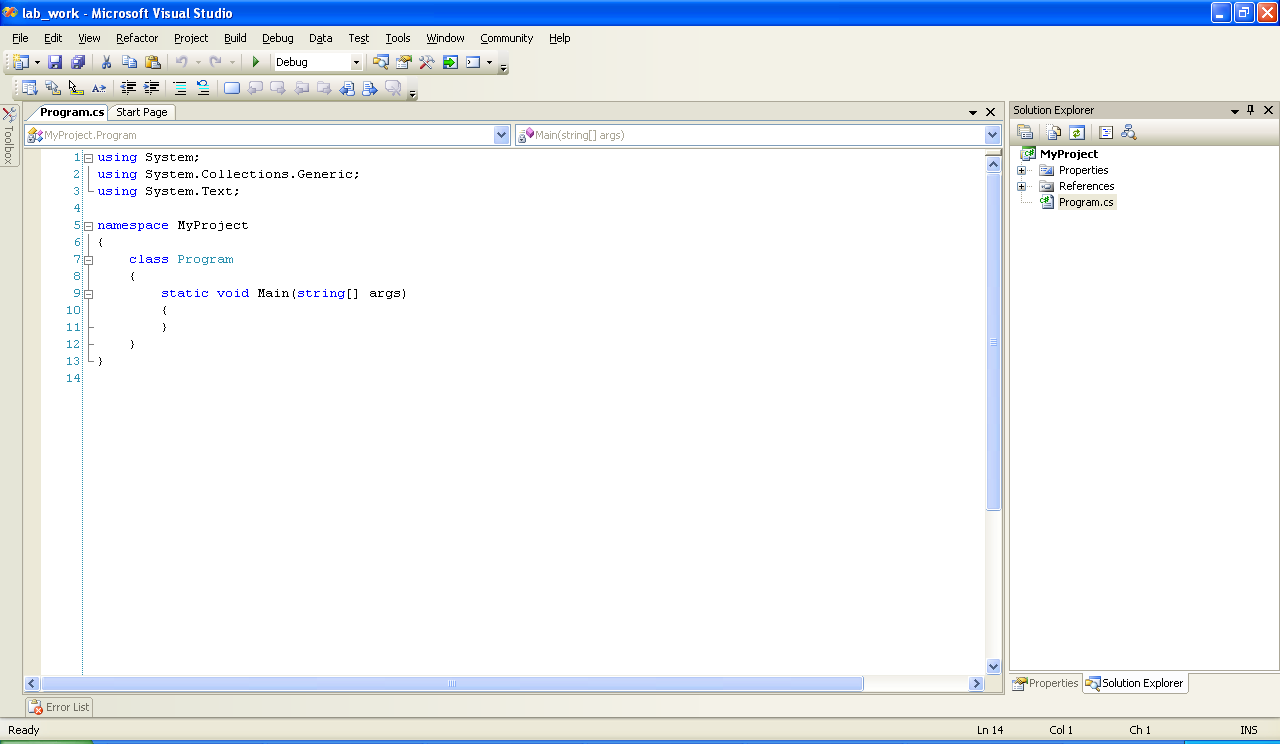
Task: Open the Community menu
Action: (x=506, y=38)
